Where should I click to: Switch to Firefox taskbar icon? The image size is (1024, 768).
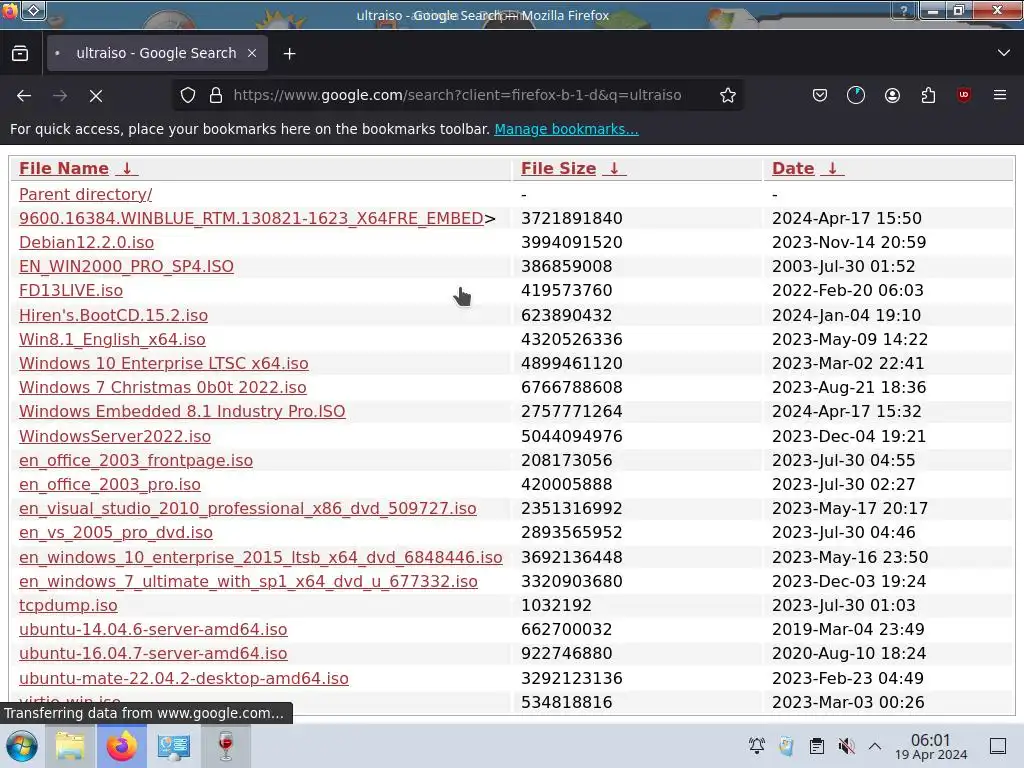(x=122, y=746)
